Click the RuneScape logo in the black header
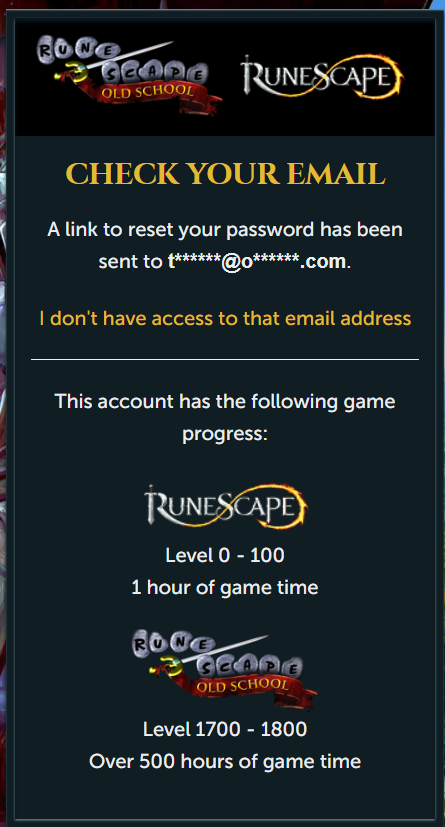 [322, 77]
